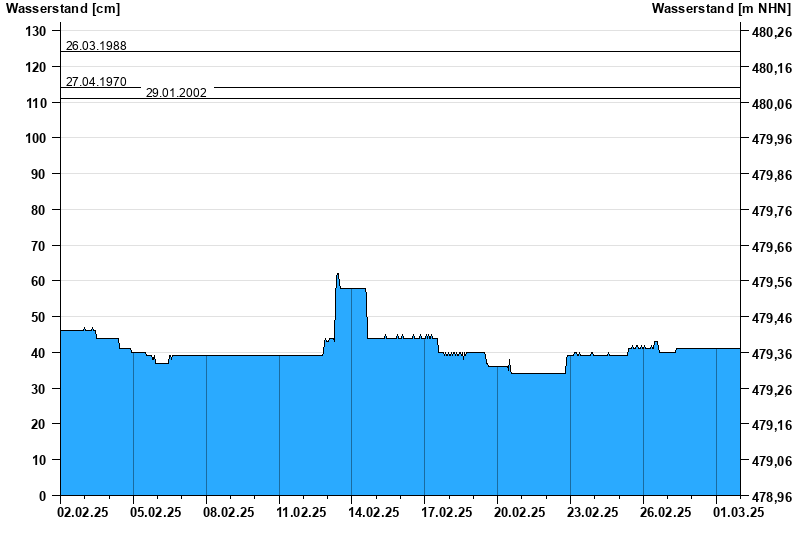Click the 01.03.25 date label
This screenshot has height=550, width=800.
739,512
